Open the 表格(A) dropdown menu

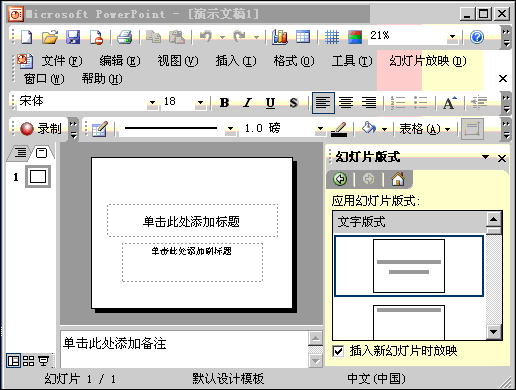tap(425, 129)
